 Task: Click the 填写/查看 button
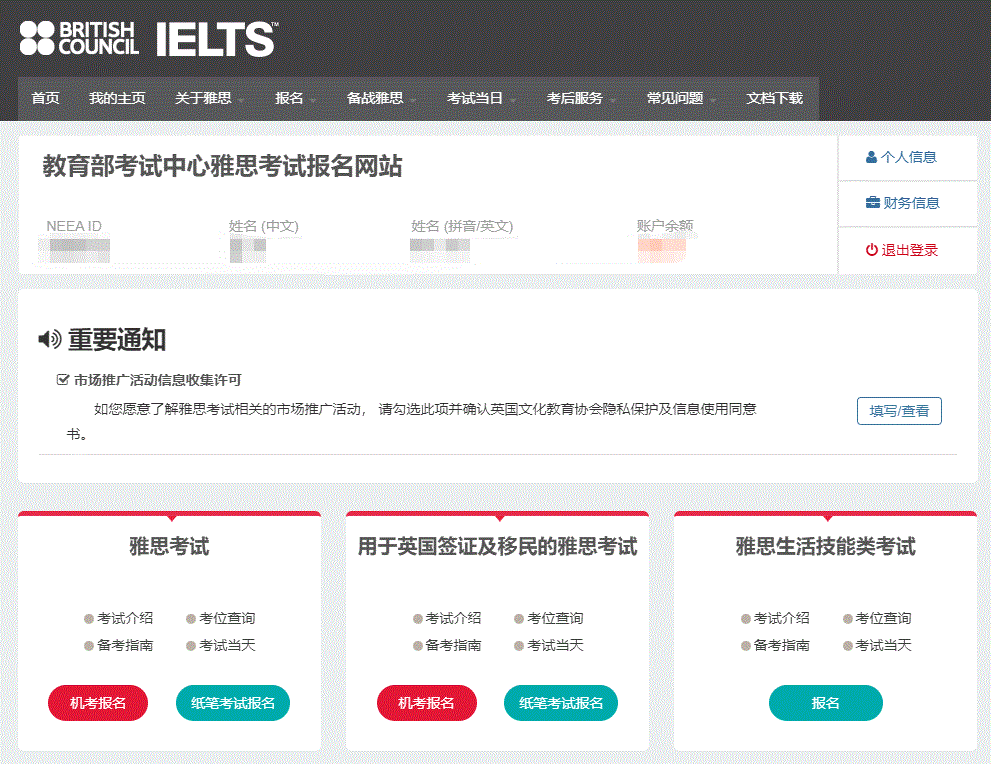(x=898, y=410)
